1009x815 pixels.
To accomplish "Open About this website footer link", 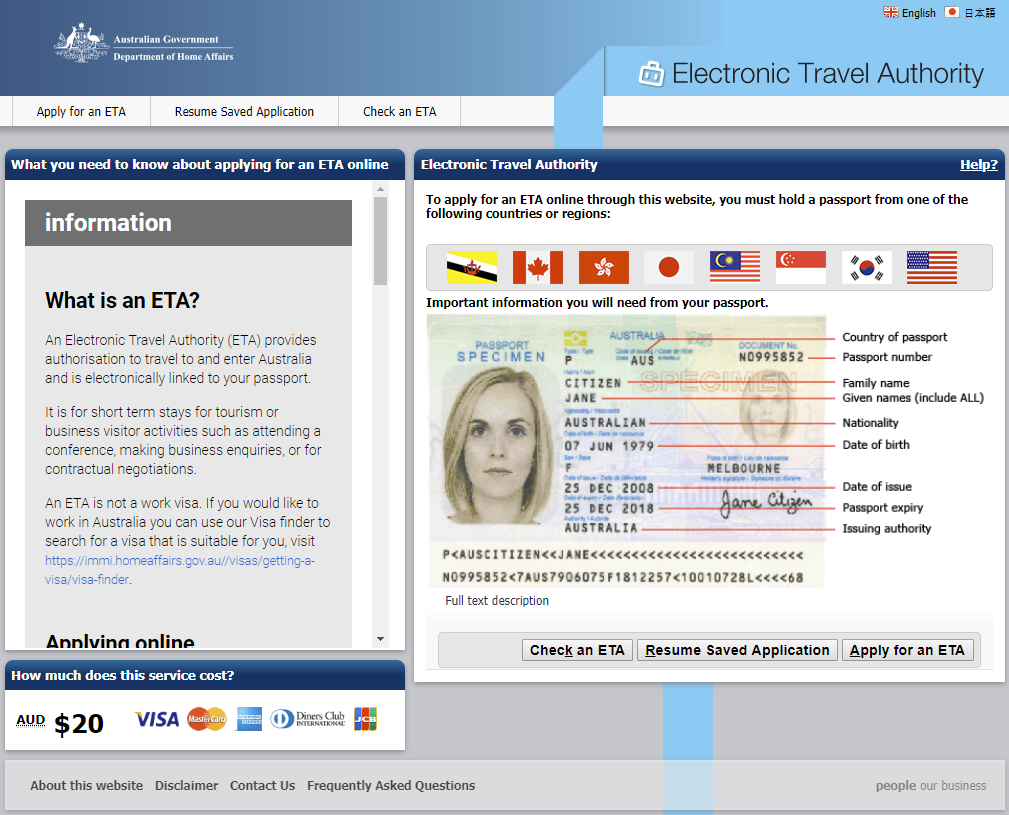I will tap(87, 785).
